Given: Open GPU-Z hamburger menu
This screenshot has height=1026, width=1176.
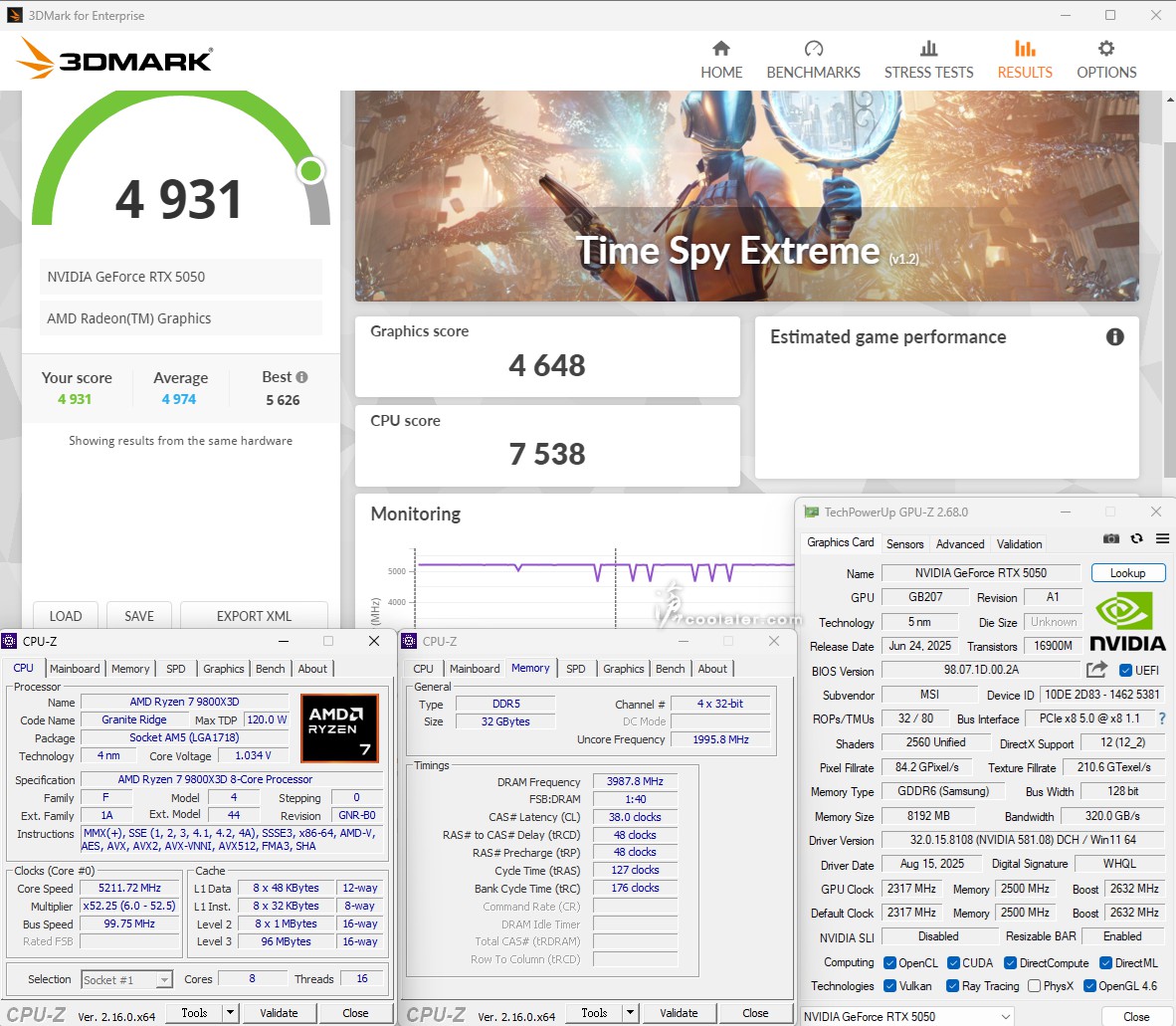Looking at the screenshot, I should coord(1162,538).
